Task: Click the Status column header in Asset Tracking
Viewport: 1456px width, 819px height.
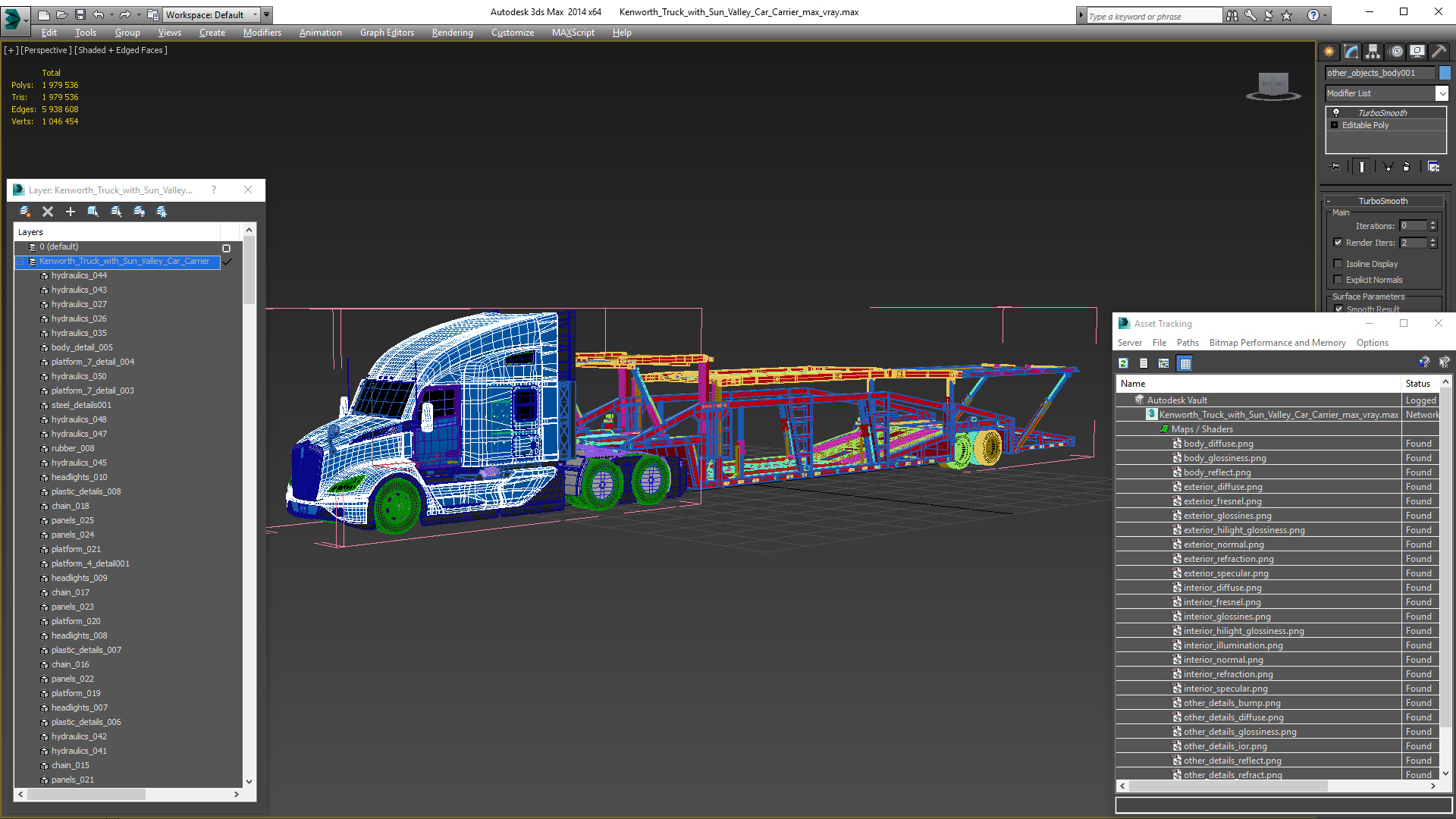Action: coord(1420,384)
